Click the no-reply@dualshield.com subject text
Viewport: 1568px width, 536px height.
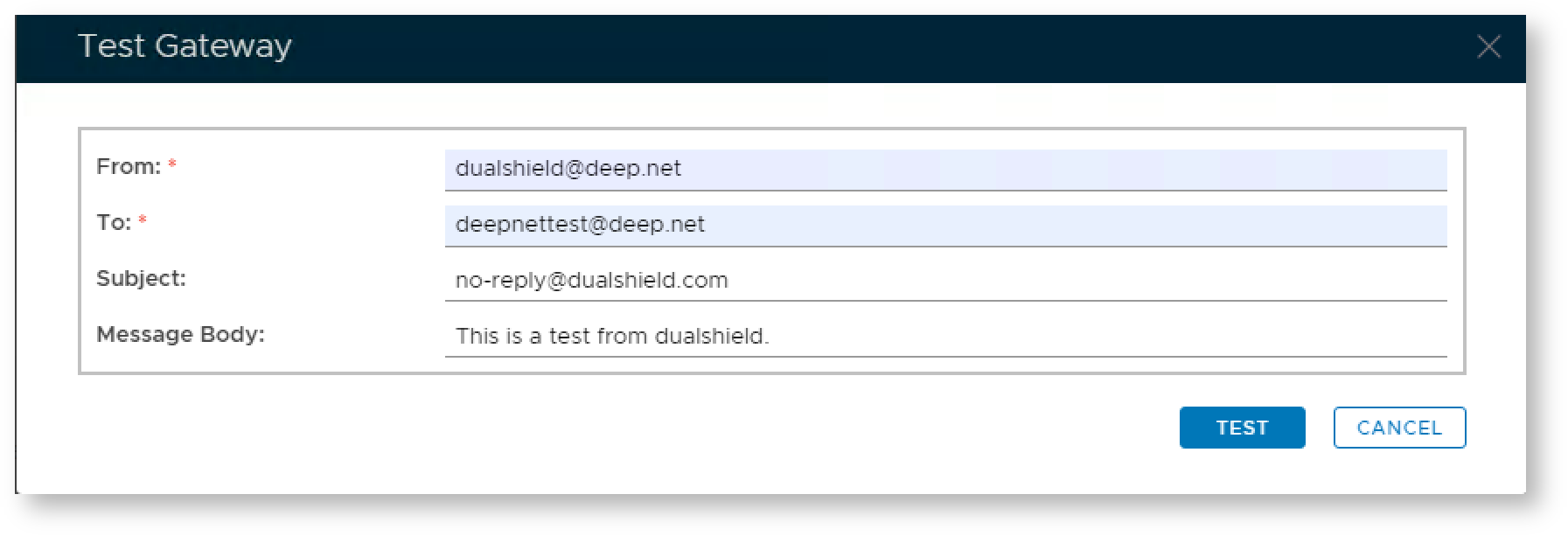tap(591, 281)
